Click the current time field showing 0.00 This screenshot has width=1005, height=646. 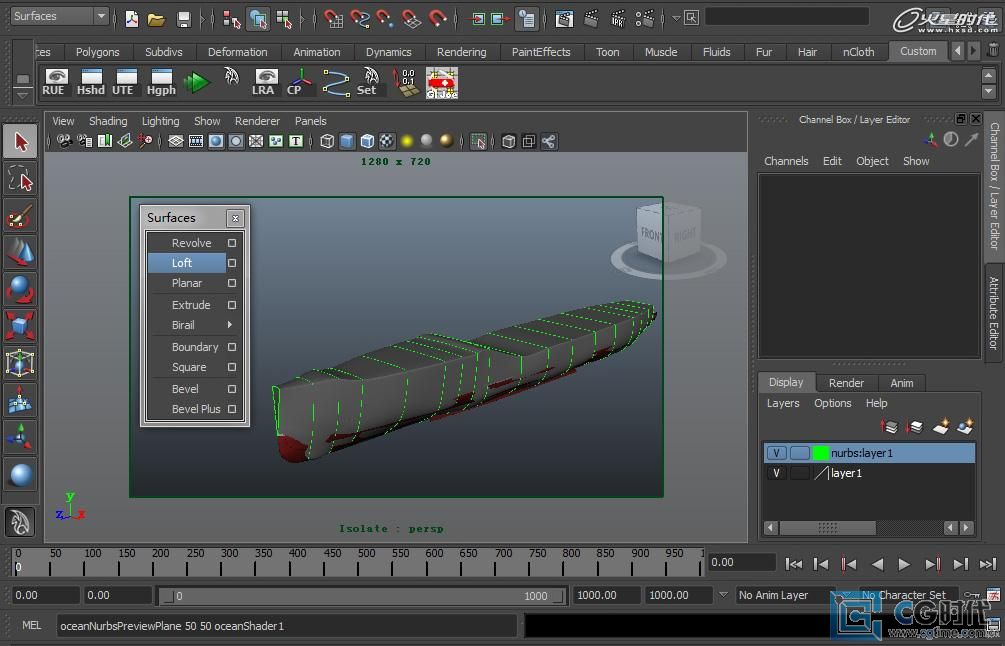(x=742, y=563)
